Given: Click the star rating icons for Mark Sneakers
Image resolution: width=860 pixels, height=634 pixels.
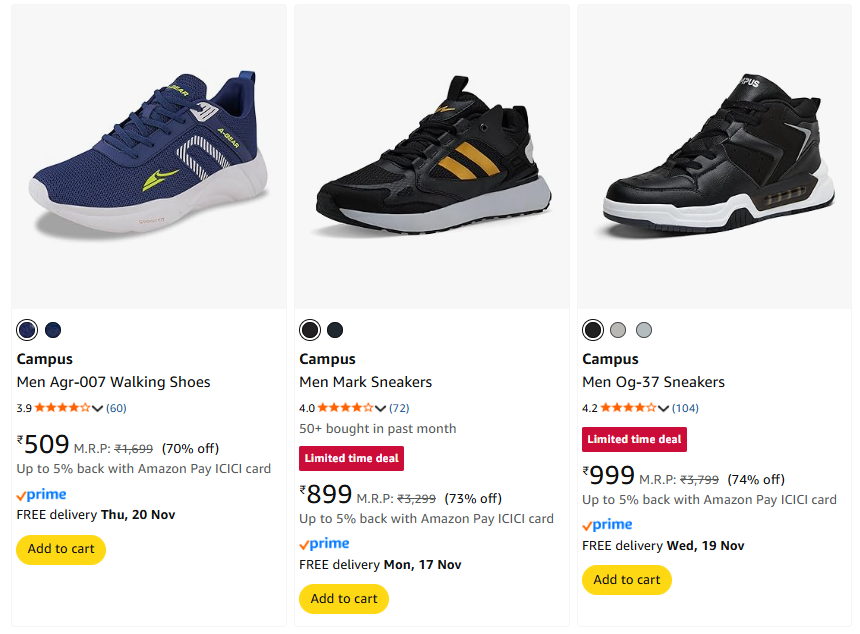Looking at the screenshot, I should point(345,408).
